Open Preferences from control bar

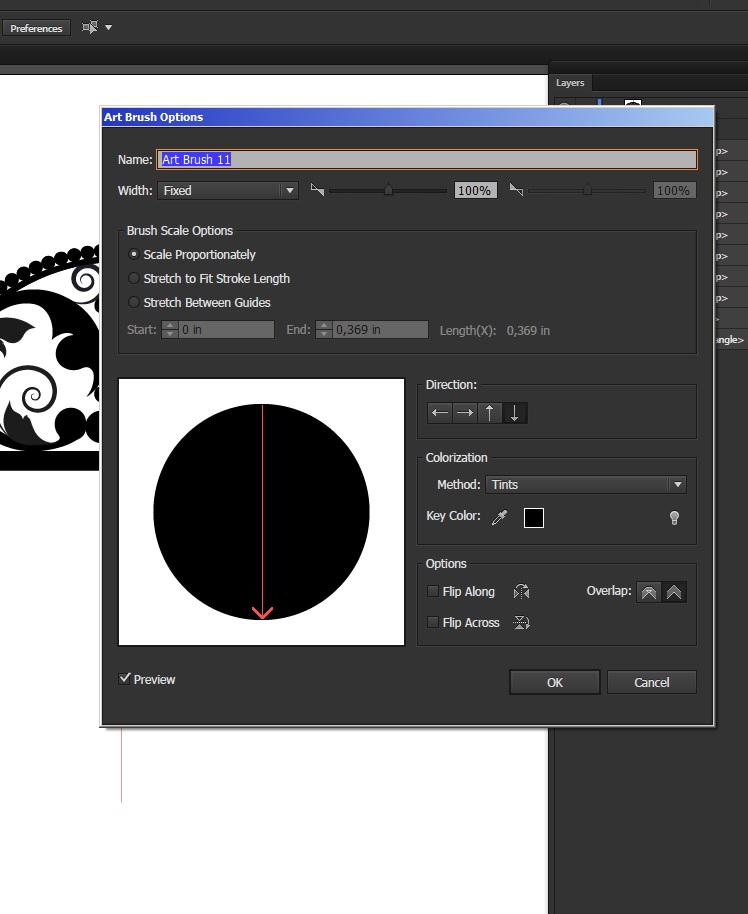36,28
